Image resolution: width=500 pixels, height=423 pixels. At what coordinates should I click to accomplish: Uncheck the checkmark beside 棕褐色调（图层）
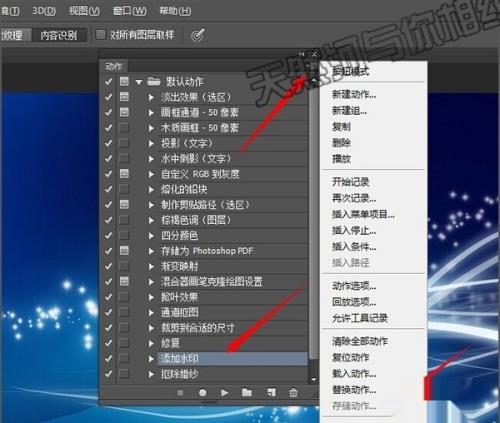point(108,220)
